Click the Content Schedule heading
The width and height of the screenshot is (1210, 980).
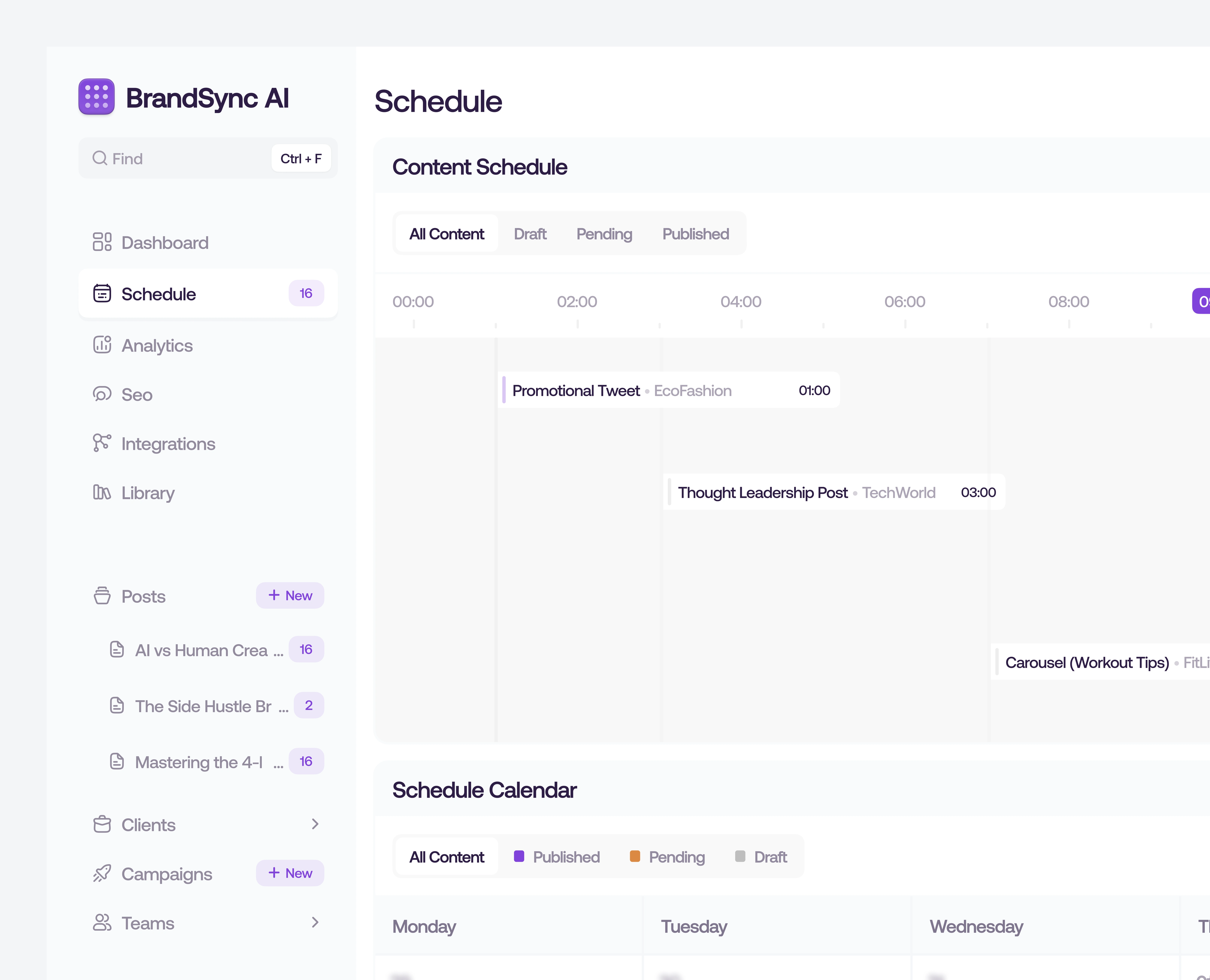480,167
